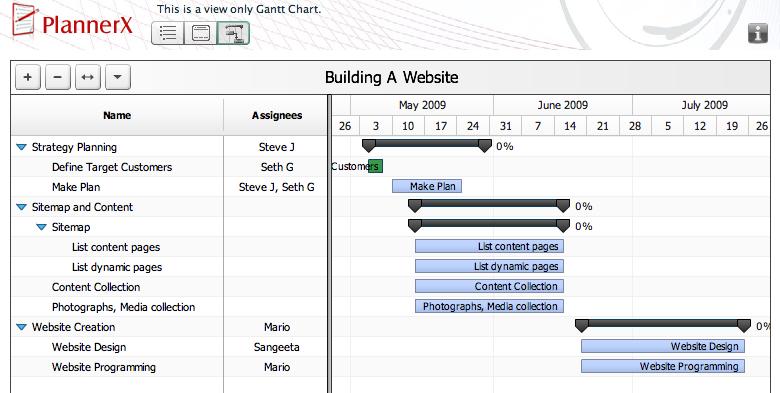Switch to the list view icon
780x393 pixels.
168,33
